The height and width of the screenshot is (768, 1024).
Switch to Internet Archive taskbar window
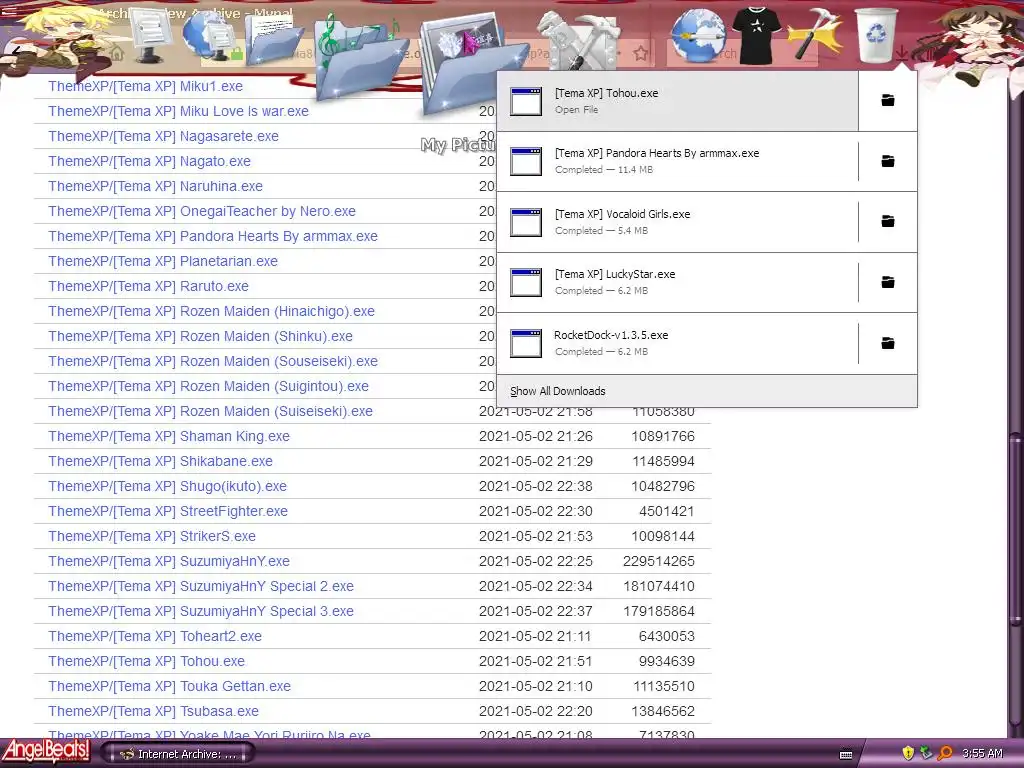tap(178, 754)
